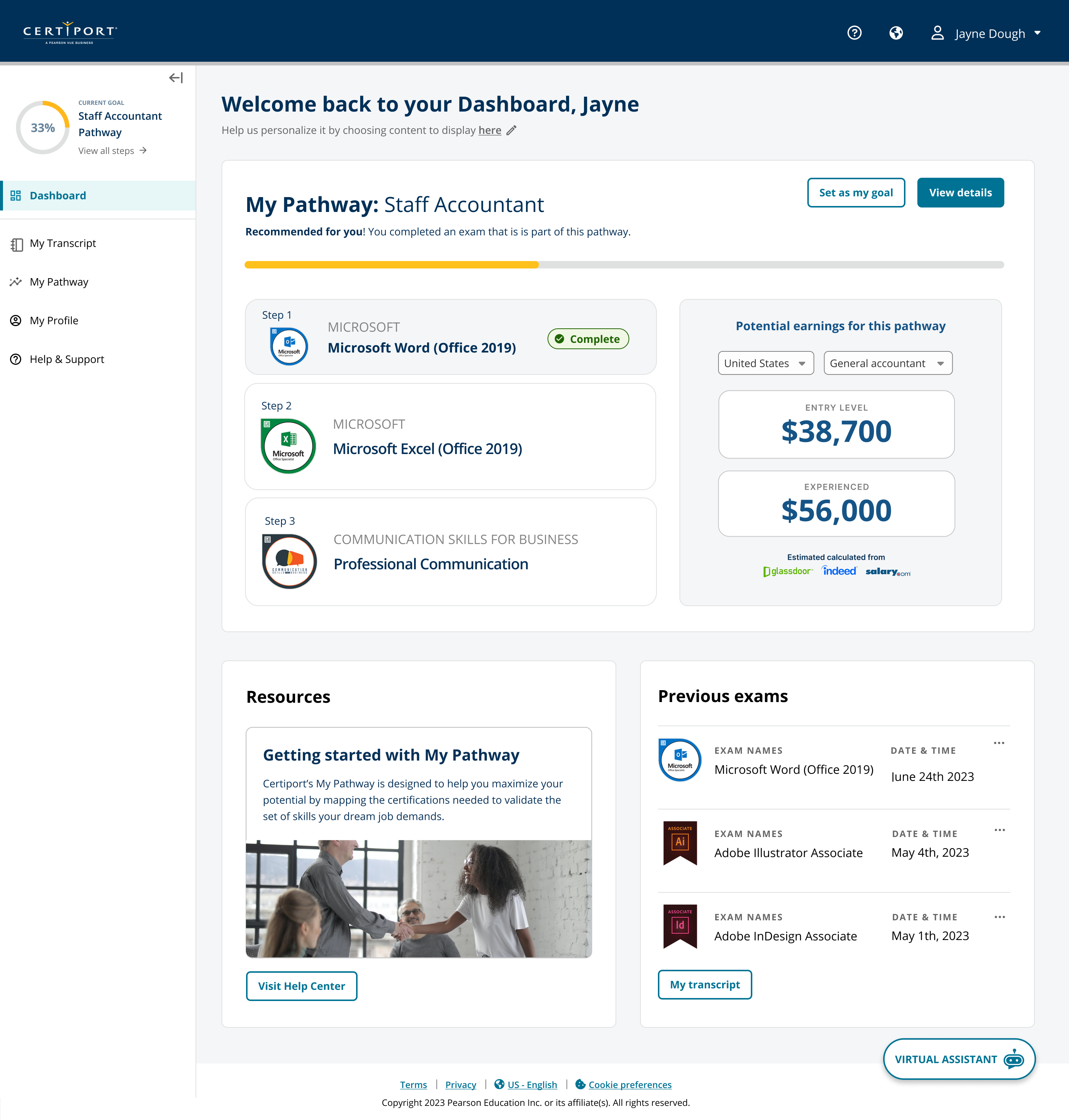Screen dimensions: 1069x1120
Task: Collapse the sidebar with the arrow icon
Action: pos(175,77)
